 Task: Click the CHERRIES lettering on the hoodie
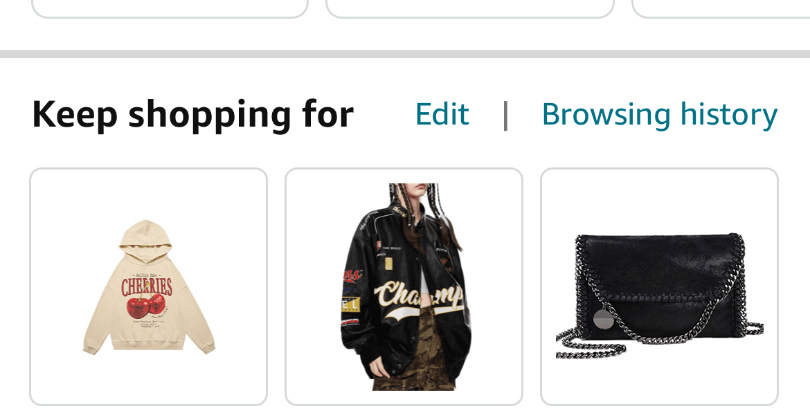point(147,287)
